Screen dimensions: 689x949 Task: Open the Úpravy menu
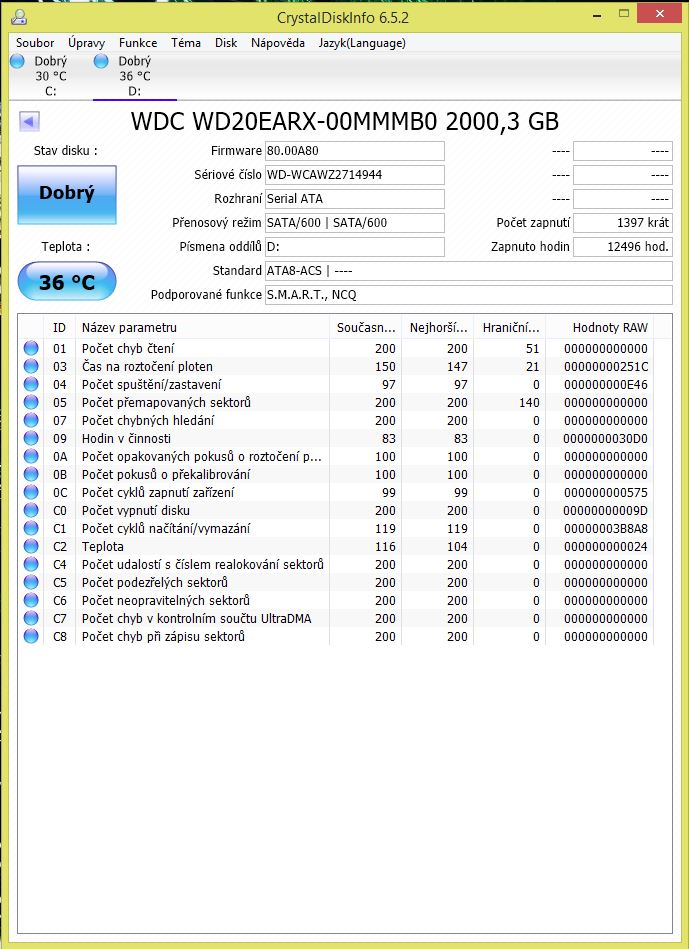[86, 43]
